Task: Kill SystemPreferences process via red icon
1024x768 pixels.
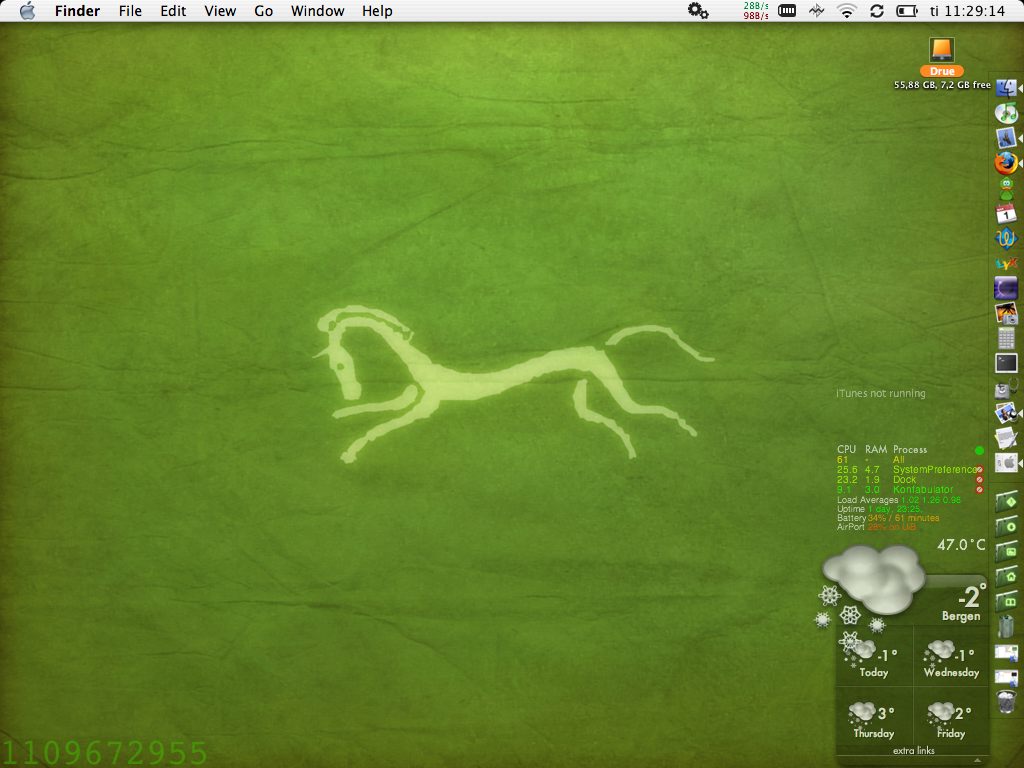Action: coord(980,470)
